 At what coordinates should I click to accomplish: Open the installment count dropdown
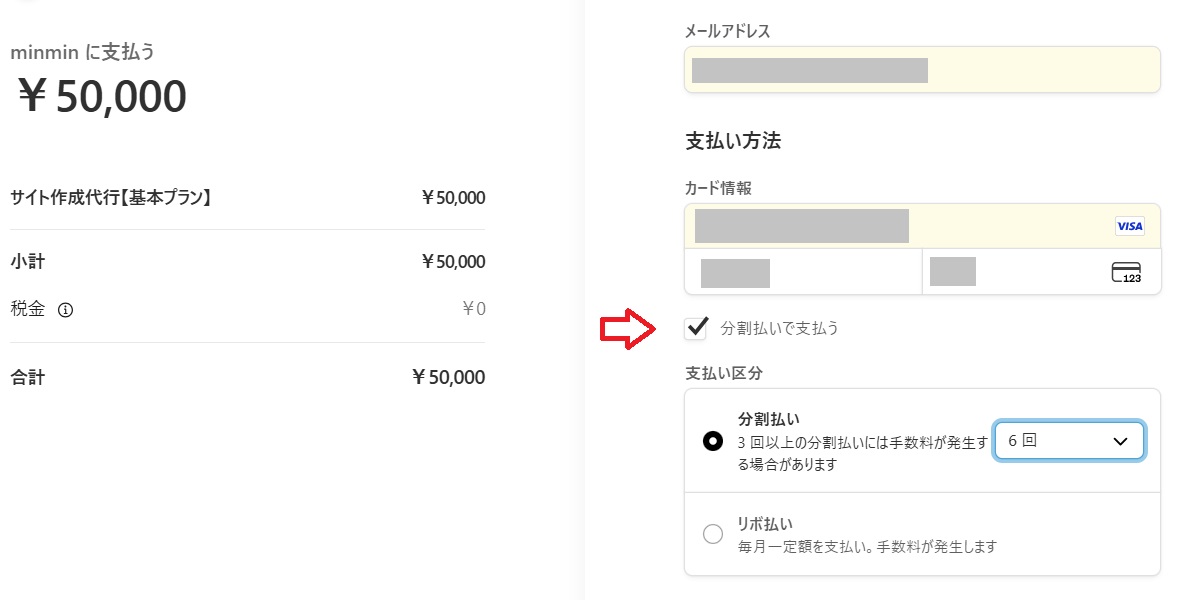[1069, 440]
